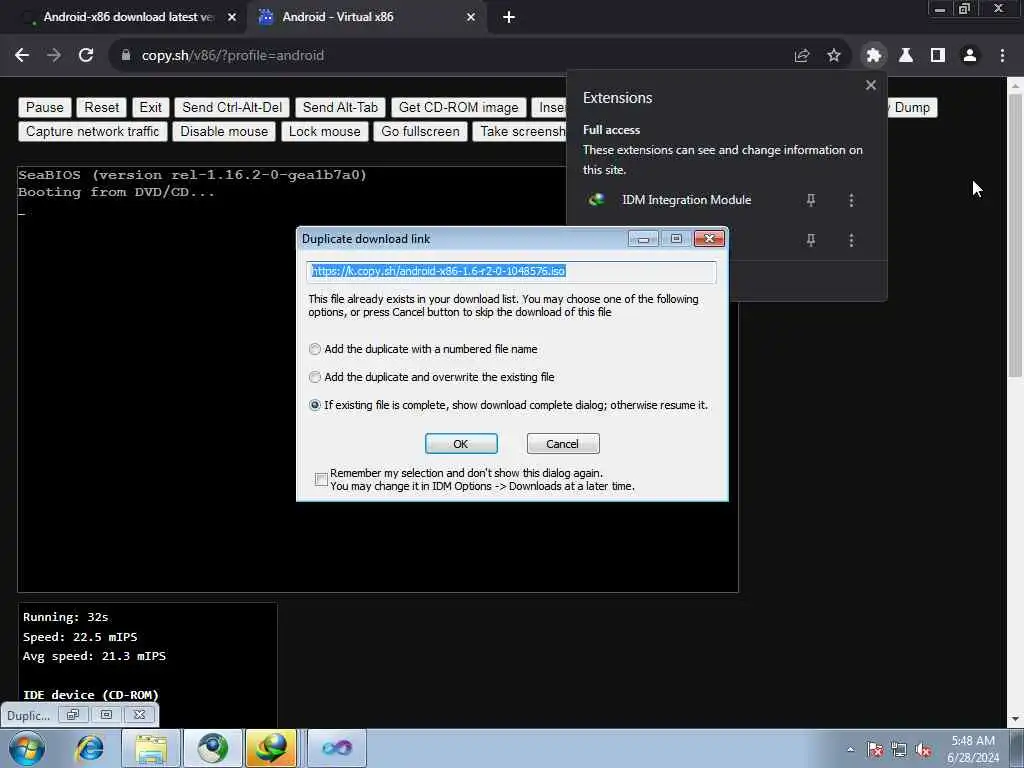This screenshot has width=1024, height=768.
Task: Click the Pause emulator button
Action: coord(44,107)
